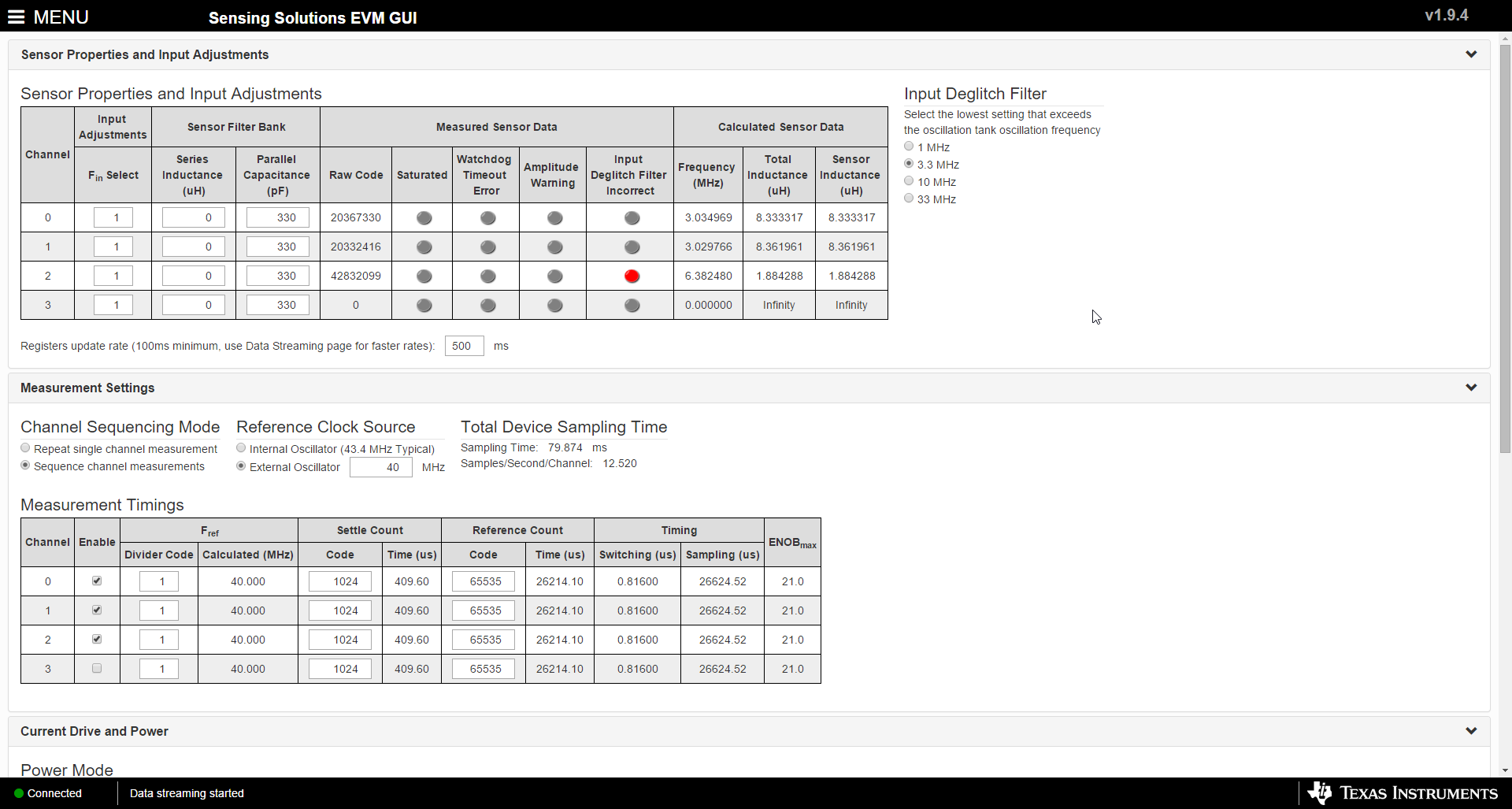
Task: Disable channel 2 in Measurement Timings
Action: pyautogui.click(x=97, y=639)
